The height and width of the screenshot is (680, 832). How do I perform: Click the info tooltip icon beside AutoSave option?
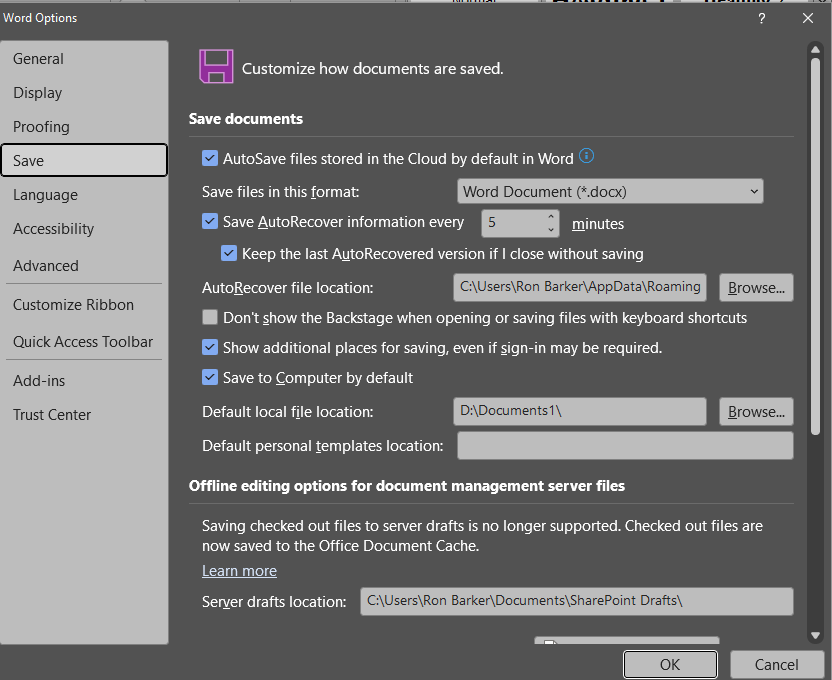[586, 155]
